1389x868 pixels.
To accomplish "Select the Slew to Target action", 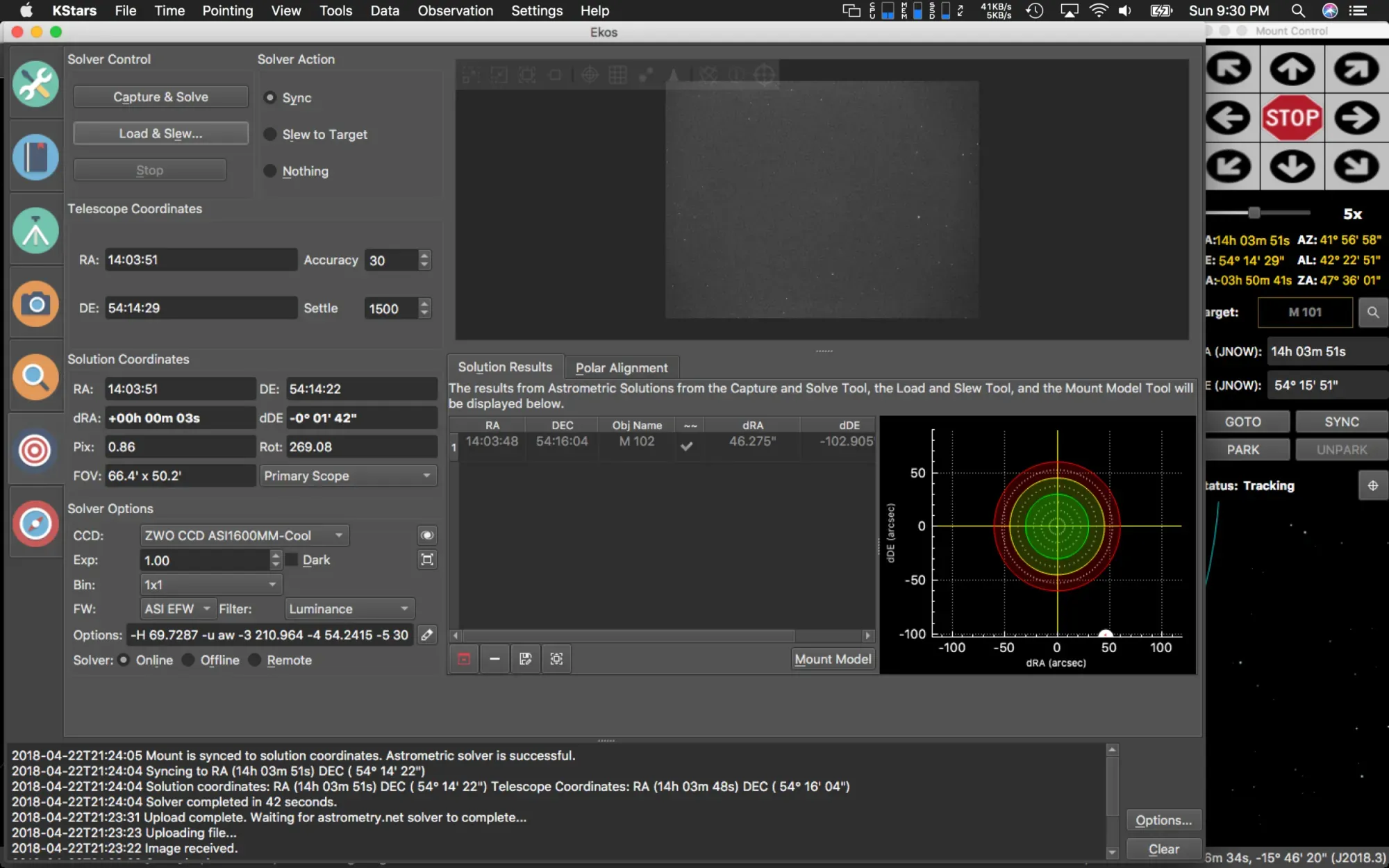I will 270,135.
